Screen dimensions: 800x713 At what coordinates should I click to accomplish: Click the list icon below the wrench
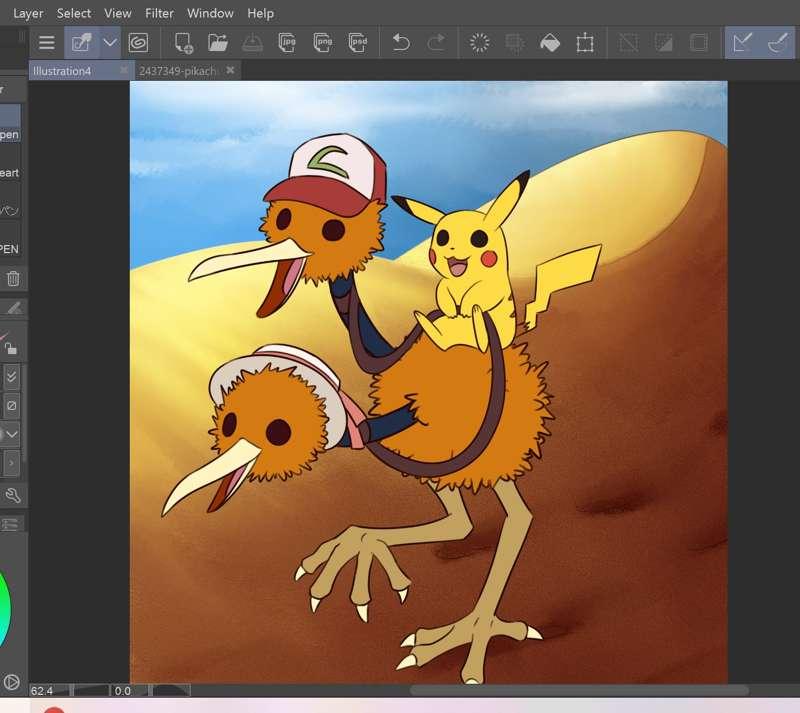pos(10,524)
